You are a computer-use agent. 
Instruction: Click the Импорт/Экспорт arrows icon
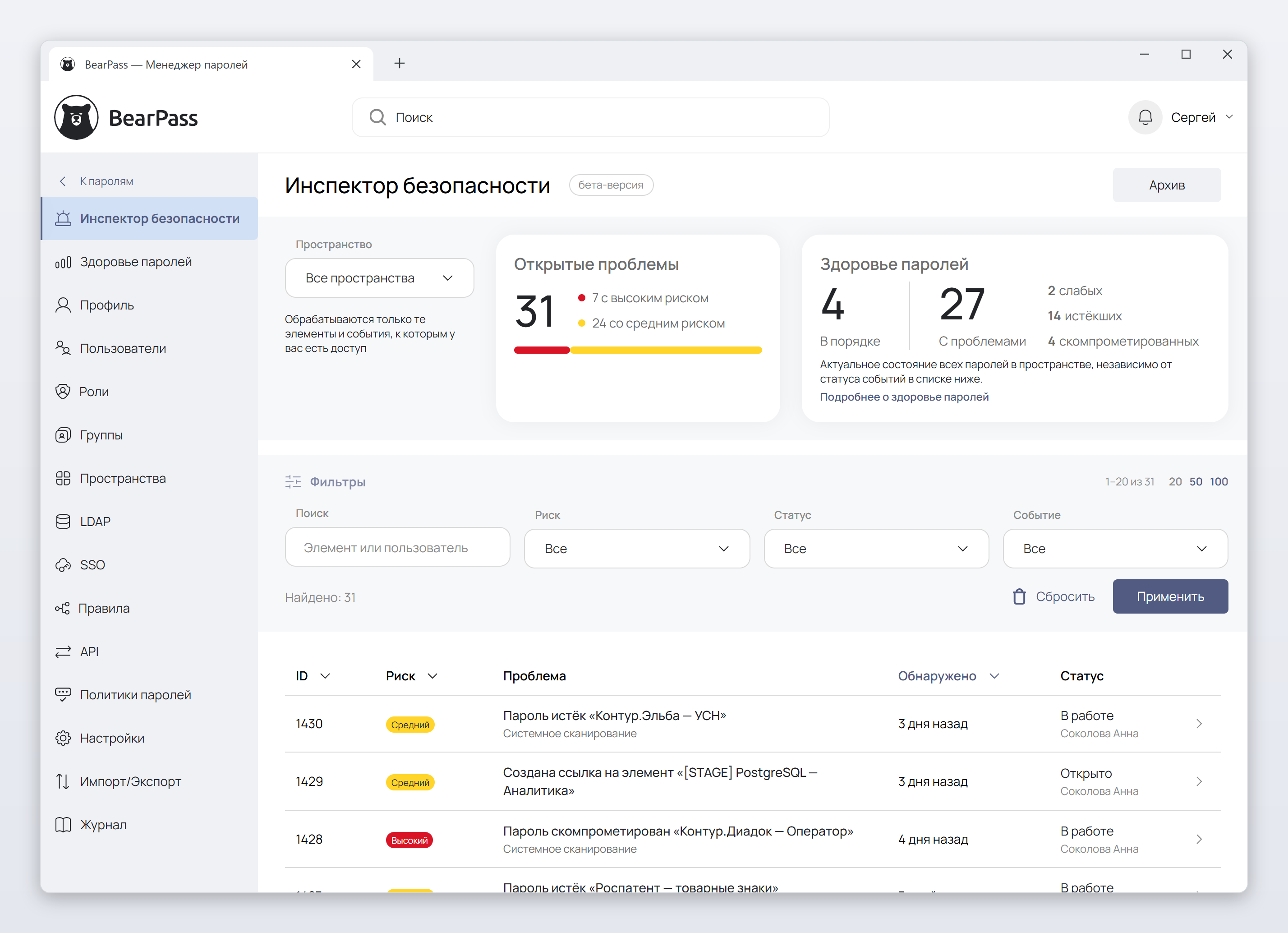pos(63,781)
